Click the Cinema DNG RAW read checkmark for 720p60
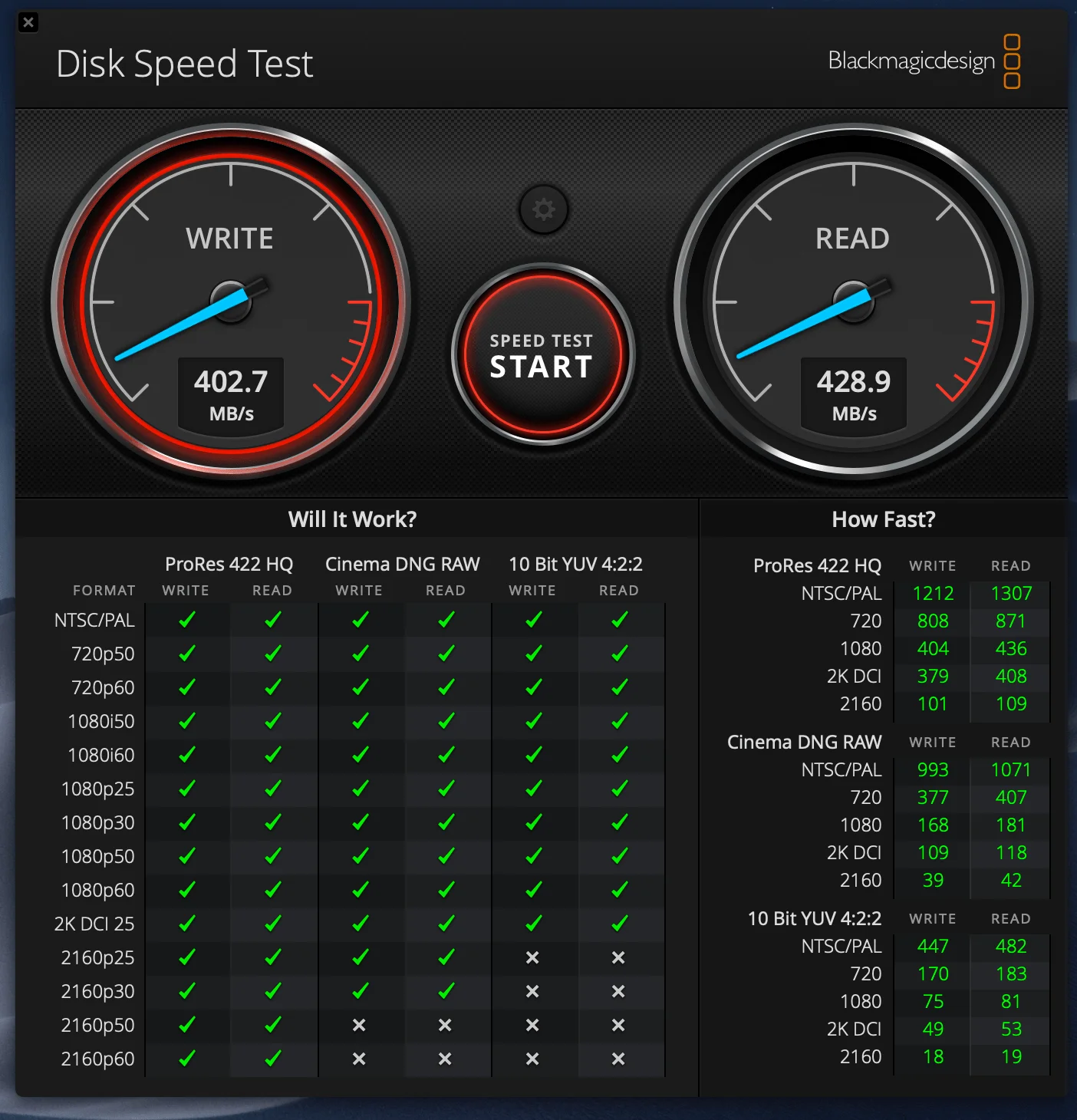Image resolution: width=1077 pixels, height=1120 pixels. [x=446, y=687]
